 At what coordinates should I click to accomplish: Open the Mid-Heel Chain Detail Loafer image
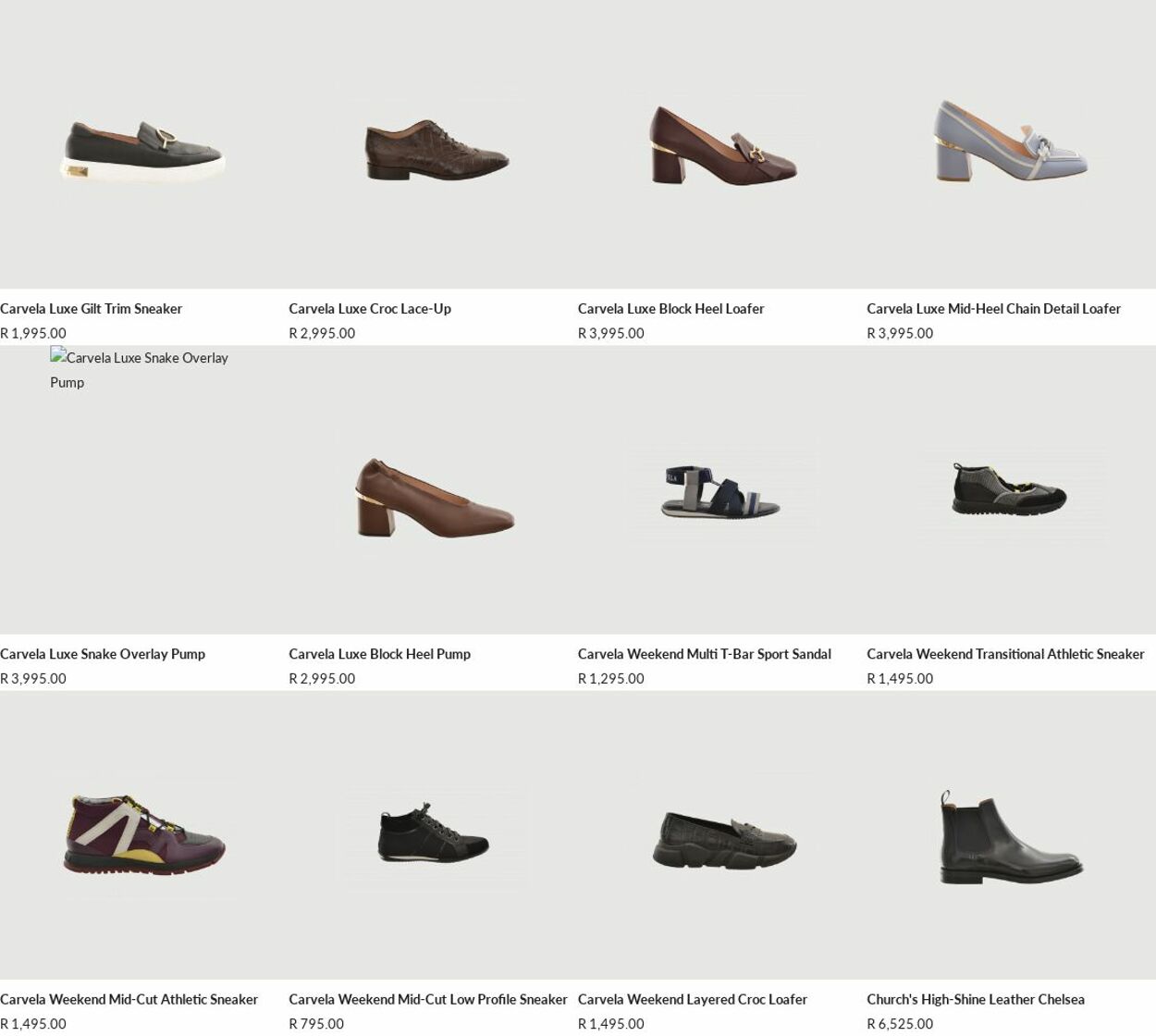[1011, 144]
